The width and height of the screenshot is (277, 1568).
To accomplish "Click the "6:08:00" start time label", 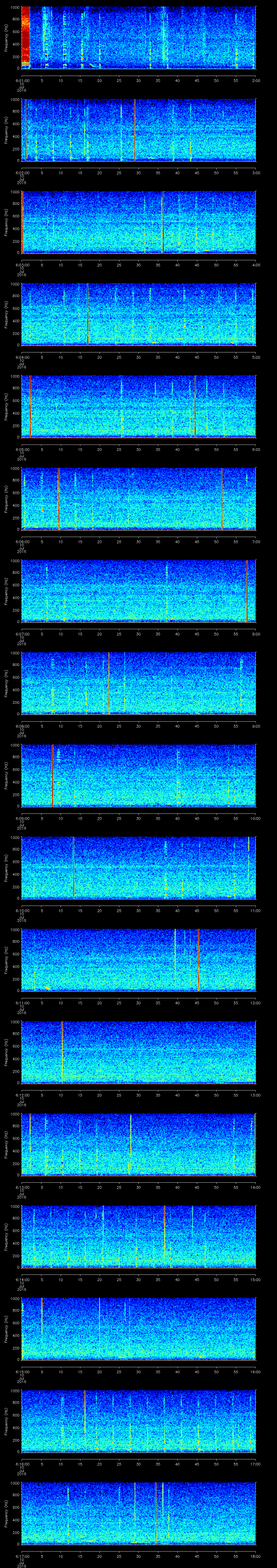I will pos(22,726).
